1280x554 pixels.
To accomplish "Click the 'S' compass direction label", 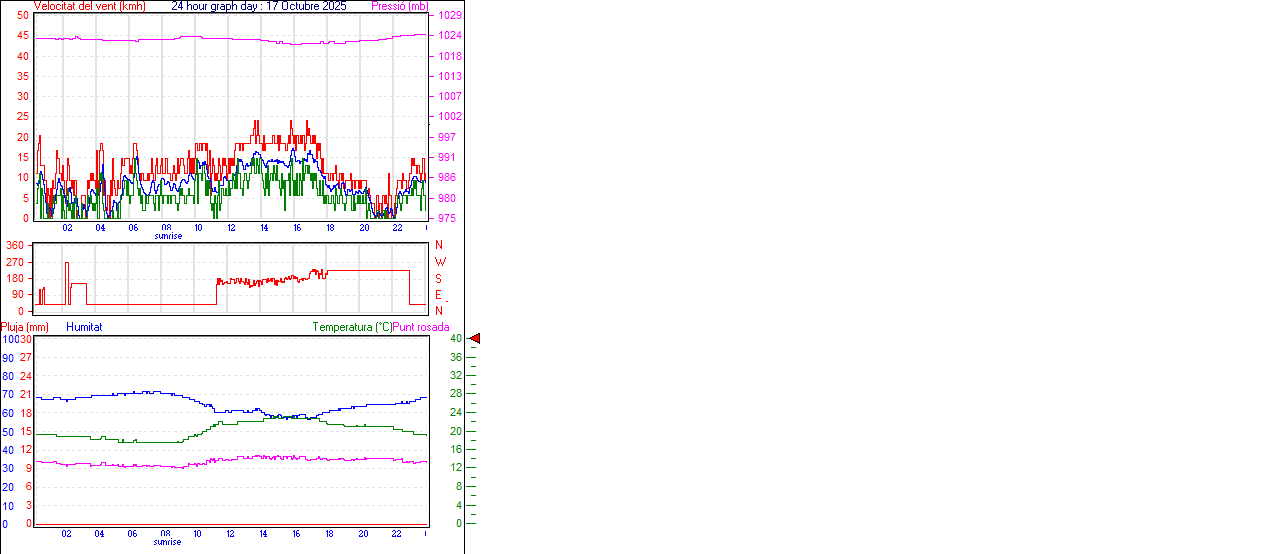I will [438, 278].
